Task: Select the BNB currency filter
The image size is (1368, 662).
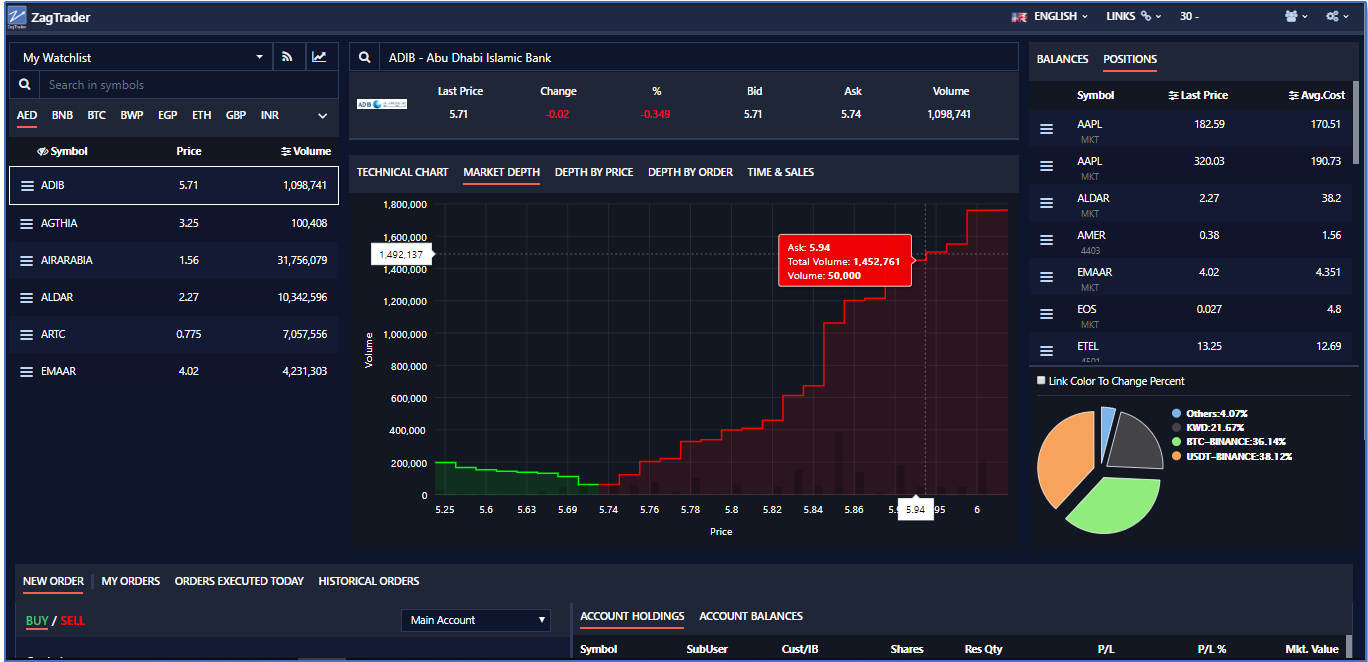Action: 62,115
